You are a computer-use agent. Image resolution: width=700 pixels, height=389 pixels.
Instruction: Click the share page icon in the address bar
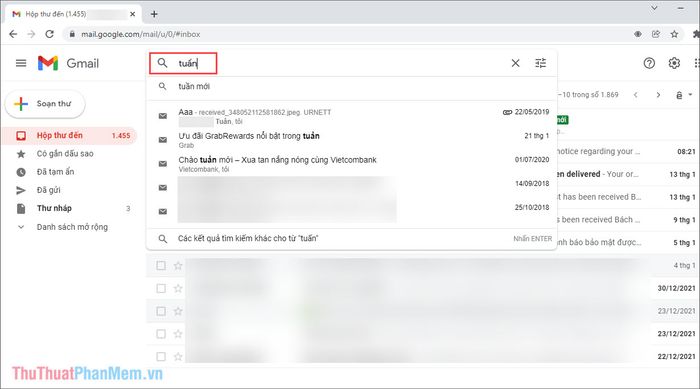tap(656, 34)
